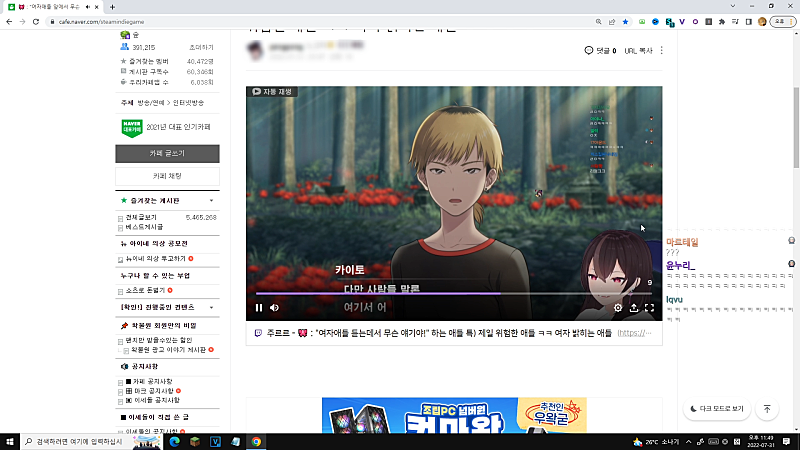Open media control playlist icon
The width and height of the screenshot is (800, 450).
735,22
